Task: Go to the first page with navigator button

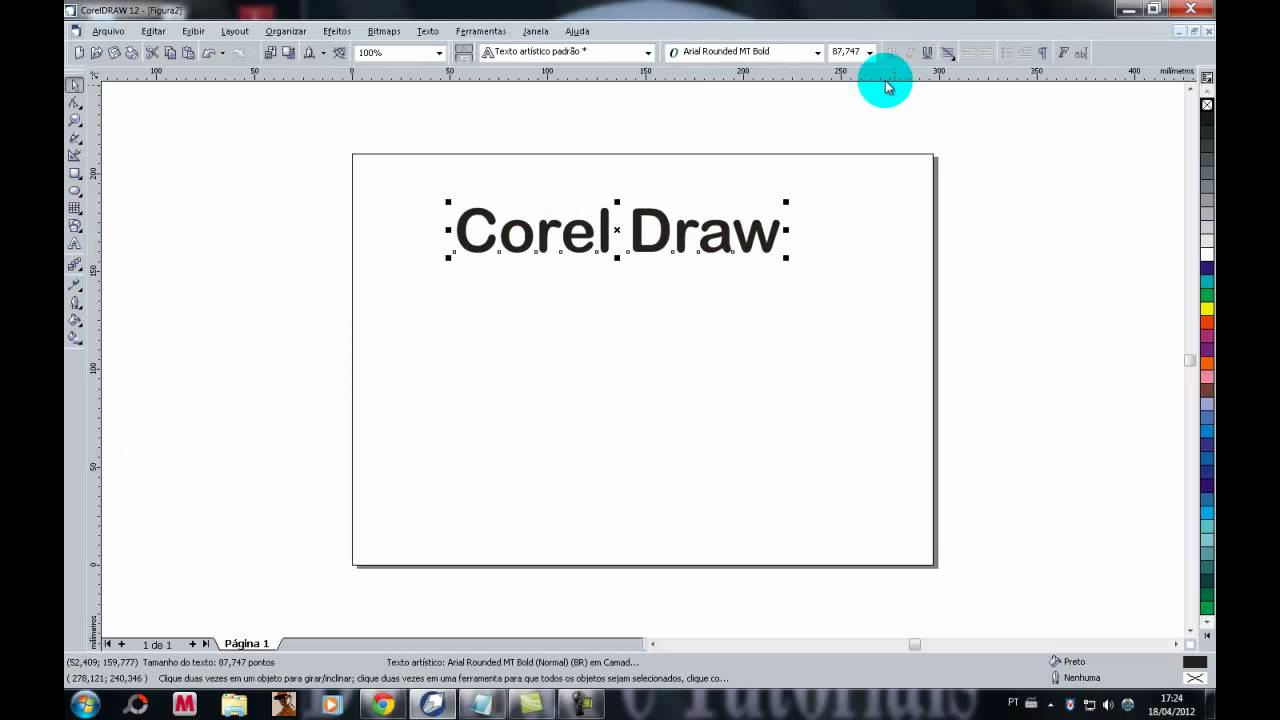Action: click(109, 644)
